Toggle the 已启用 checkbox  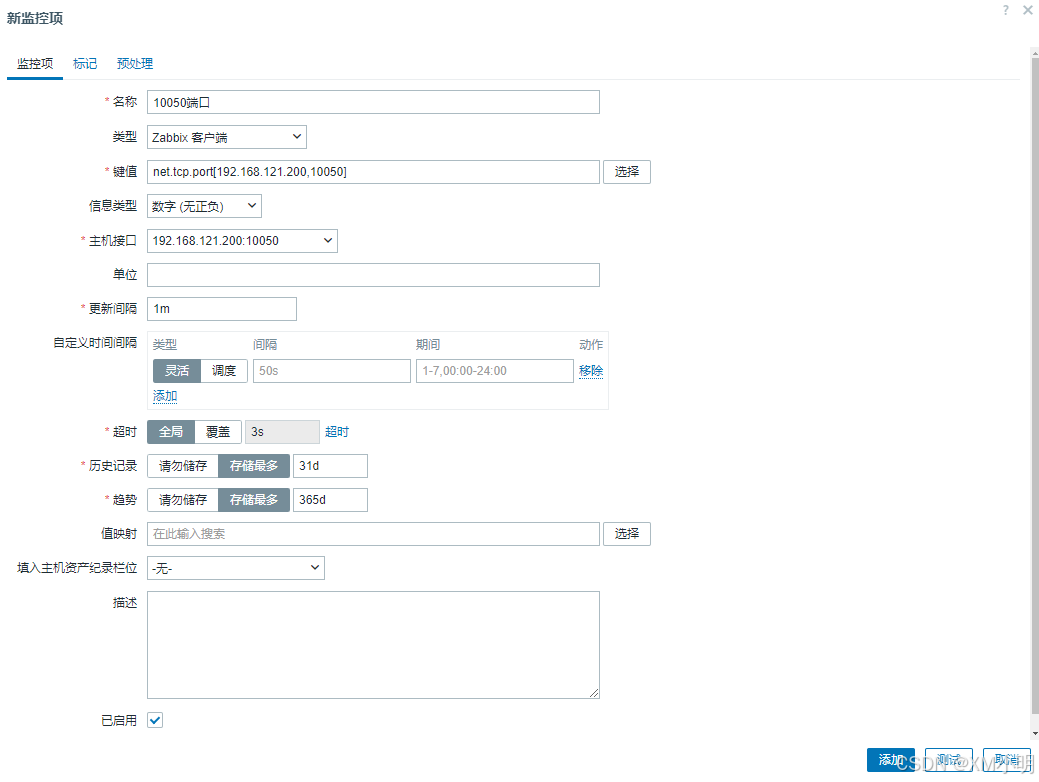click(x=155, y=720)
